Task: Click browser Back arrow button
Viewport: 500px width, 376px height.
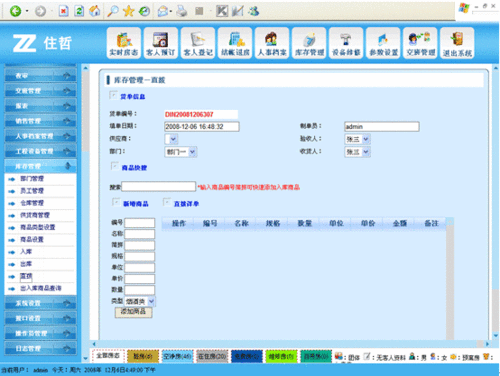Action: coord(15,11)
